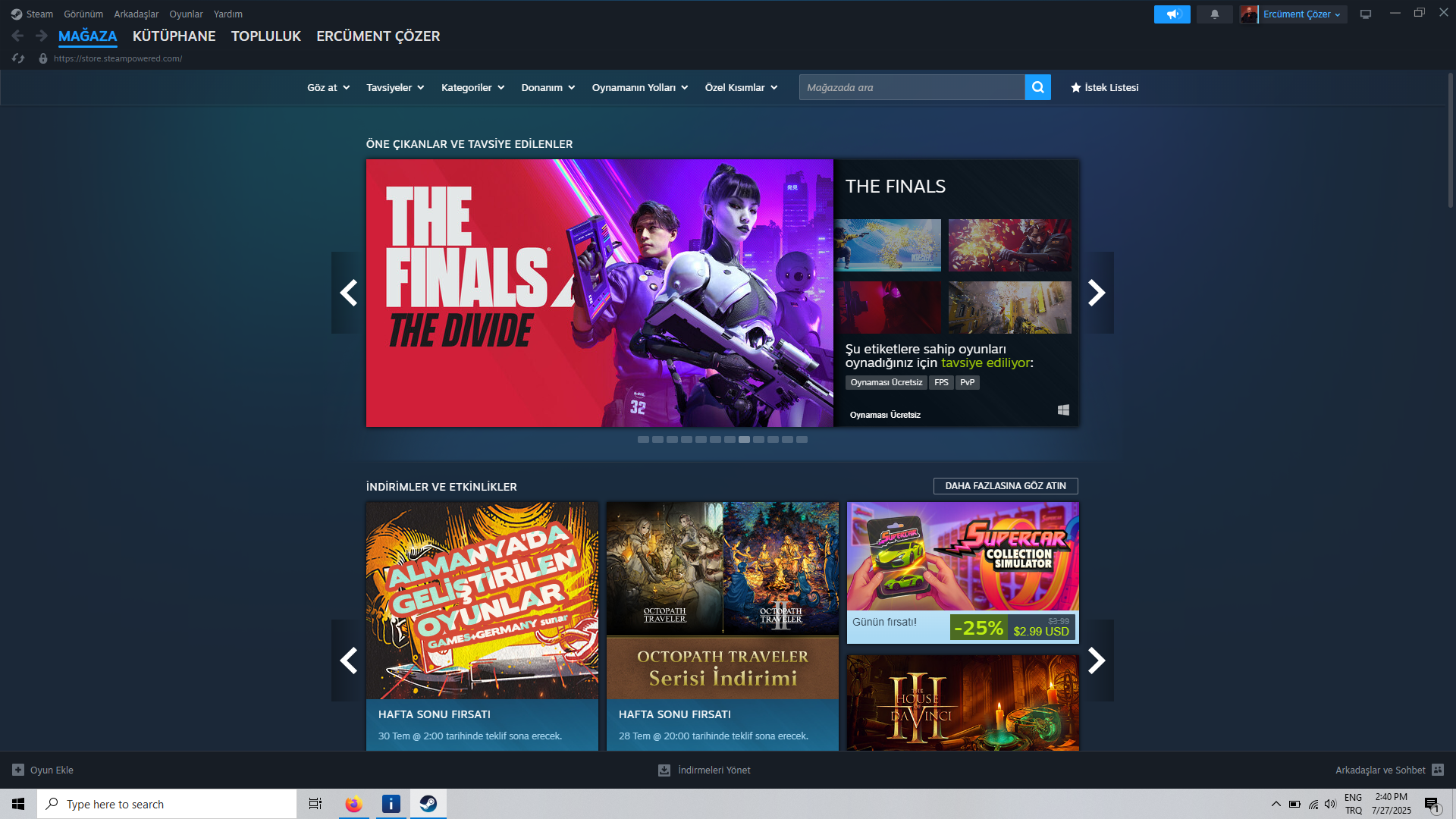Open the Görünüm menu
Viewport: 1456px width, 819px height.
83,14
